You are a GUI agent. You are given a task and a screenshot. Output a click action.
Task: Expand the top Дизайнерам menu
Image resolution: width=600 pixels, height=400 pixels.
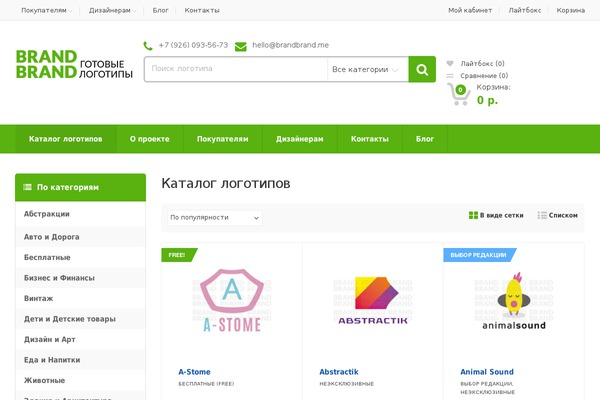pos(112,10)
